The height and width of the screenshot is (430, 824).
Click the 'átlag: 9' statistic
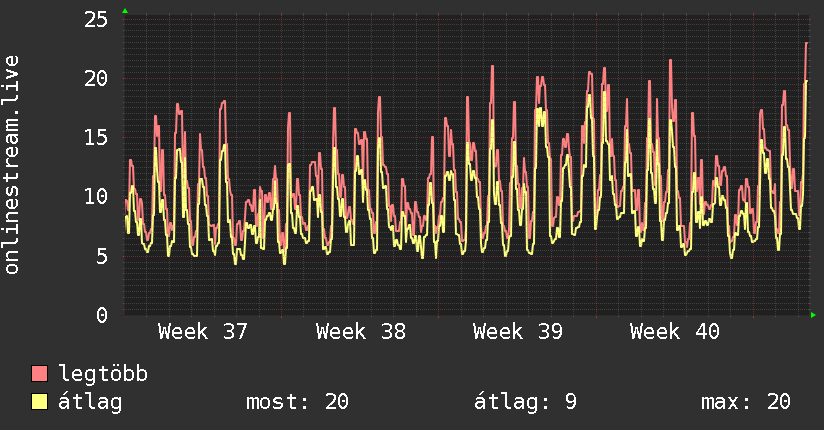[x=525, y=402]
